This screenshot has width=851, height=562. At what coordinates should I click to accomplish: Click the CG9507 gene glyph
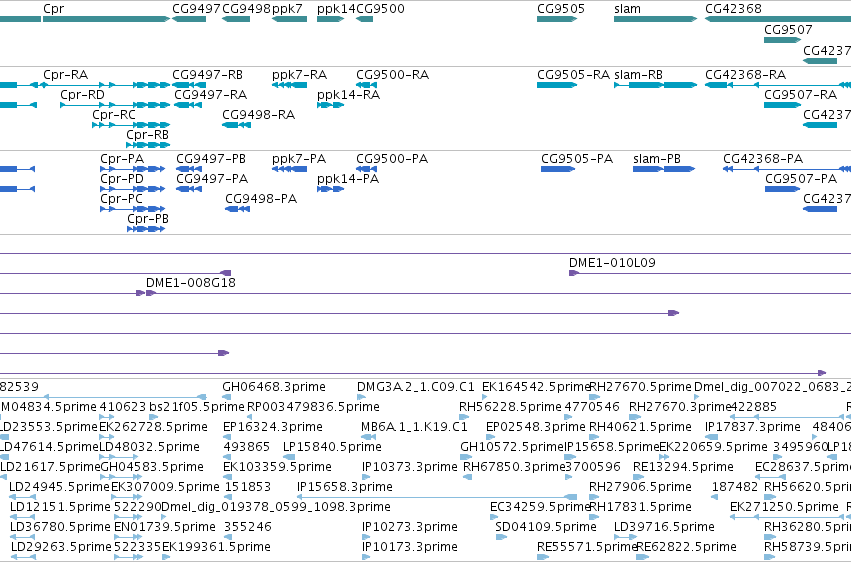tap(783, 40)
